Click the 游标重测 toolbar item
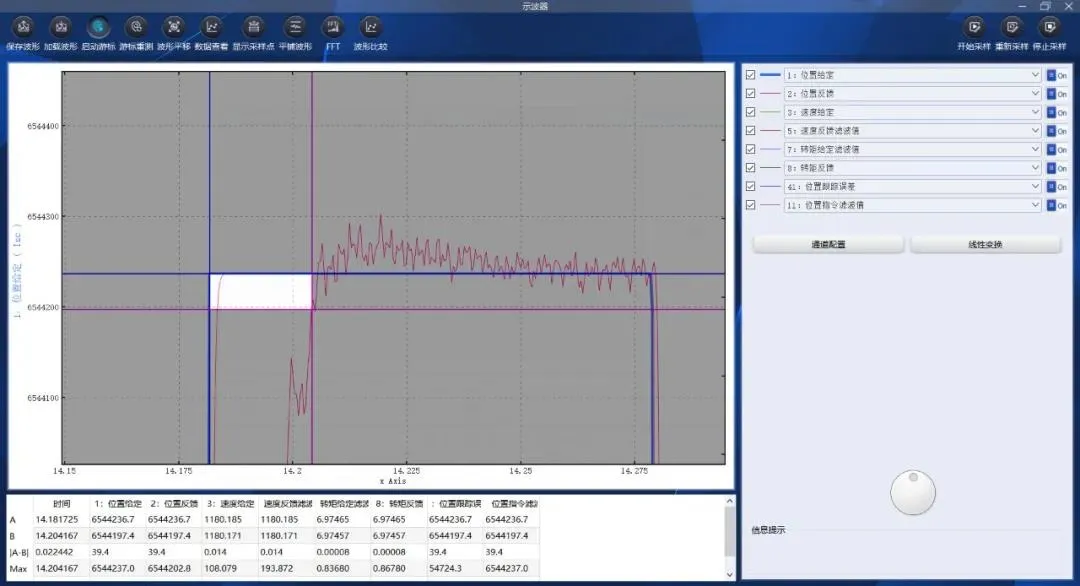 point(136,28)
